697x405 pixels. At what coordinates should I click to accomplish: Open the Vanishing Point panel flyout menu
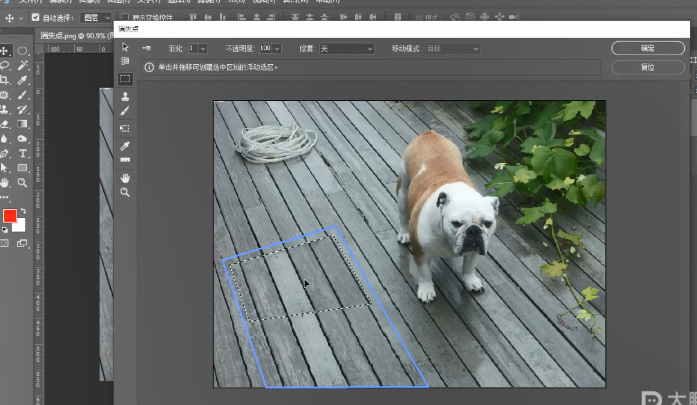[x=146, y=48]
